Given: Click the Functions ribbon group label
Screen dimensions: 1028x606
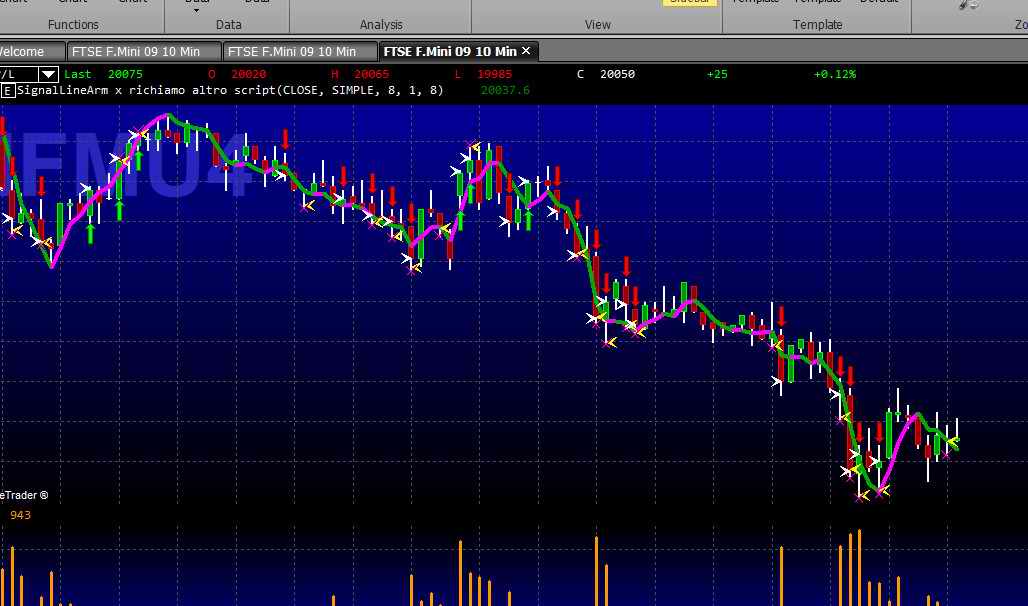Looking at the screenshot, I should [x=73, y=24].
